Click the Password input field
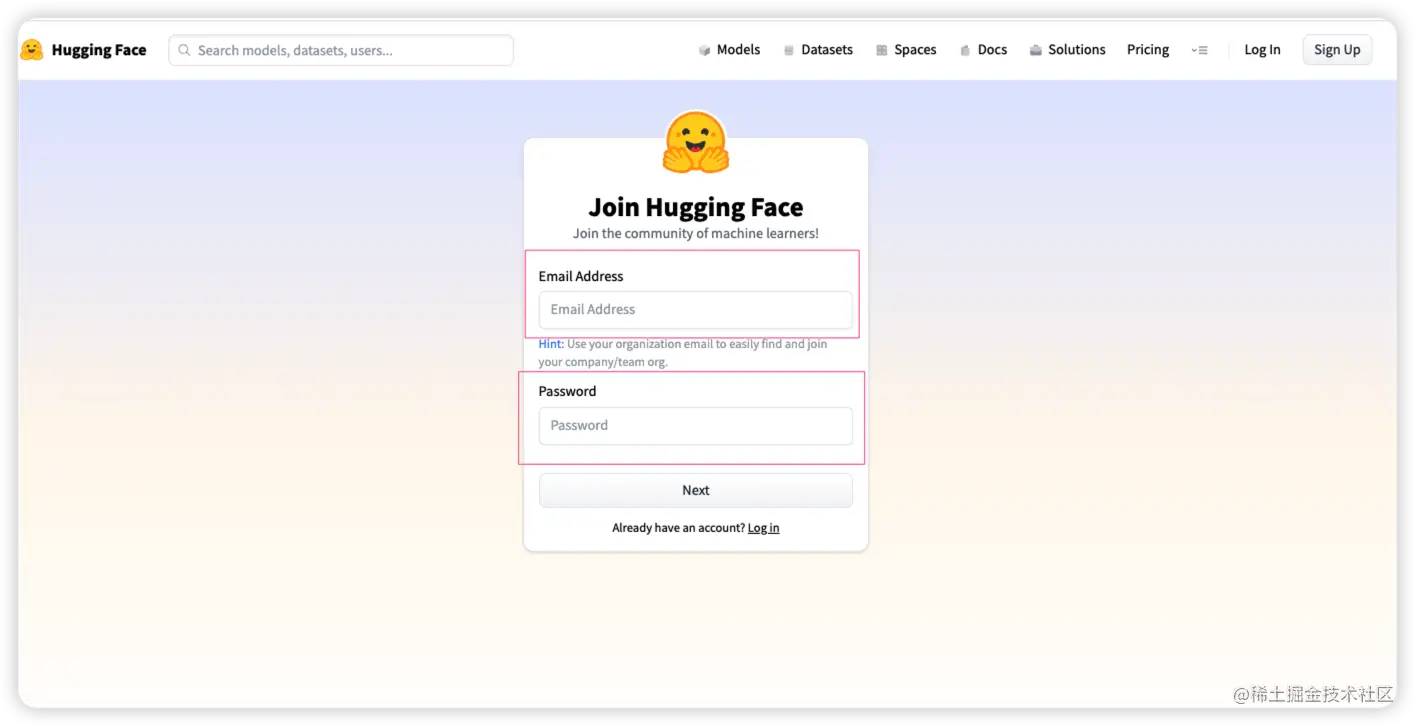Image resolution: width=1415 pixels, height=726 pixels. click(696, 426)
